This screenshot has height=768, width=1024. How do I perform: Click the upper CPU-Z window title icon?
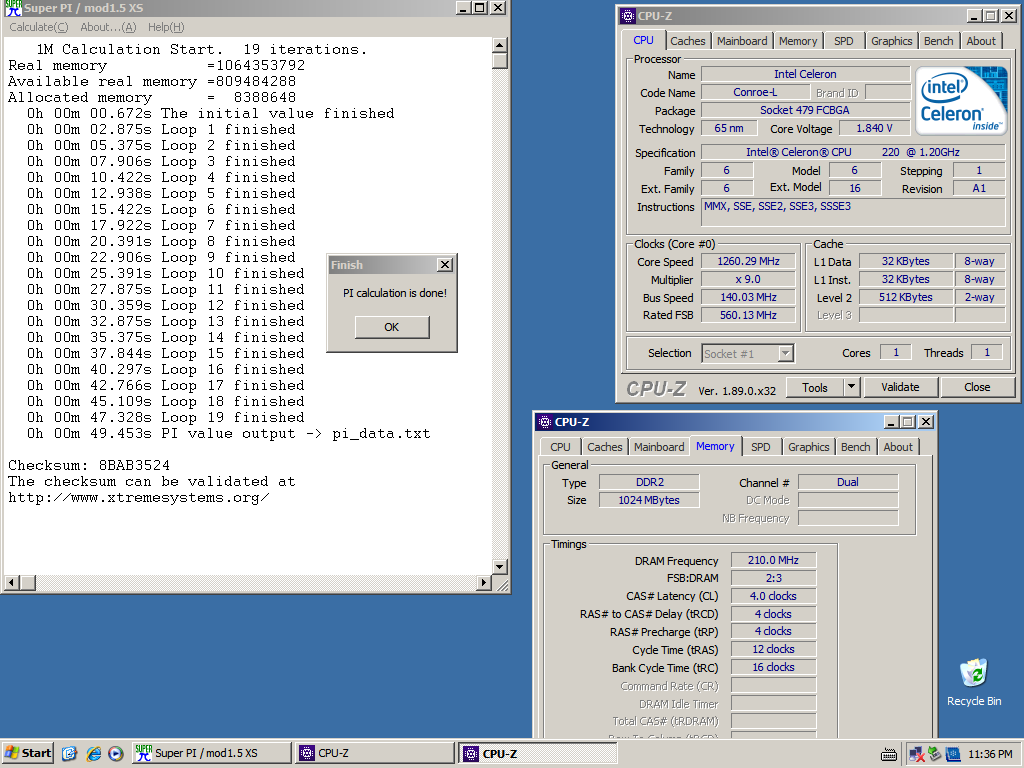[628, 16]
